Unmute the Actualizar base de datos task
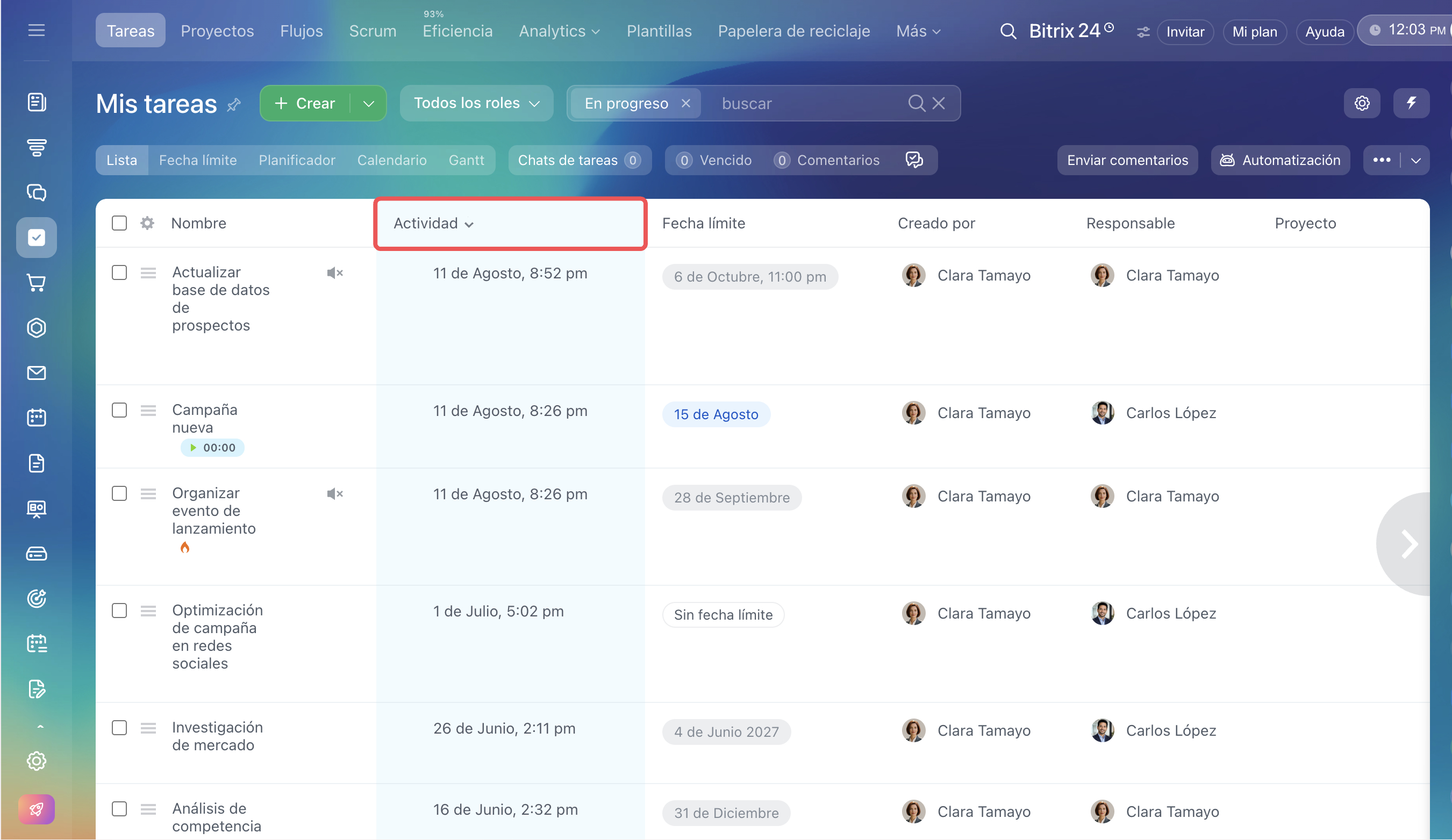The image size is (1452, 840). 335,273
